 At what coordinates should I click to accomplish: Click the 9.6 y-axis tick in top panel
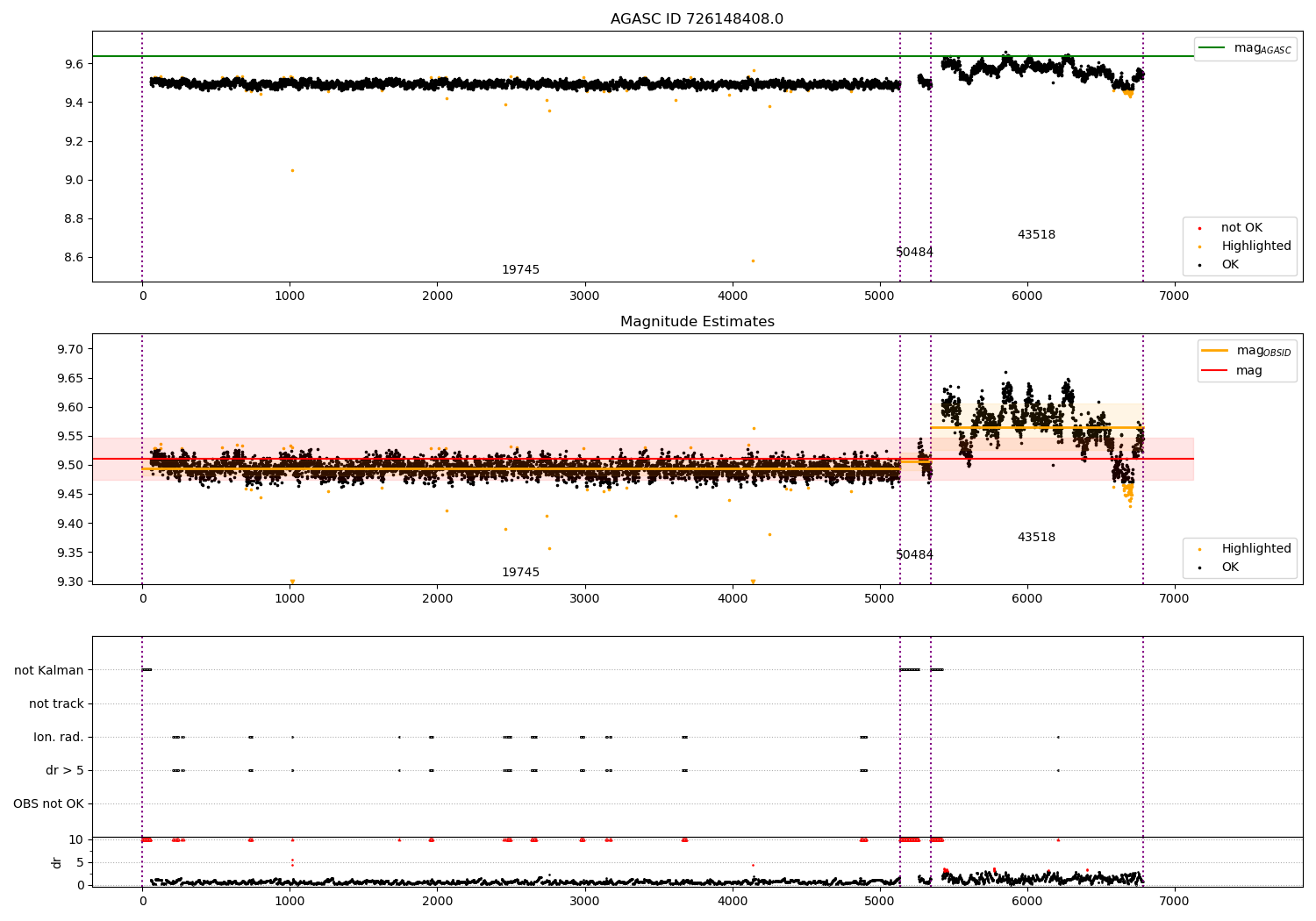tap(74, 64)
